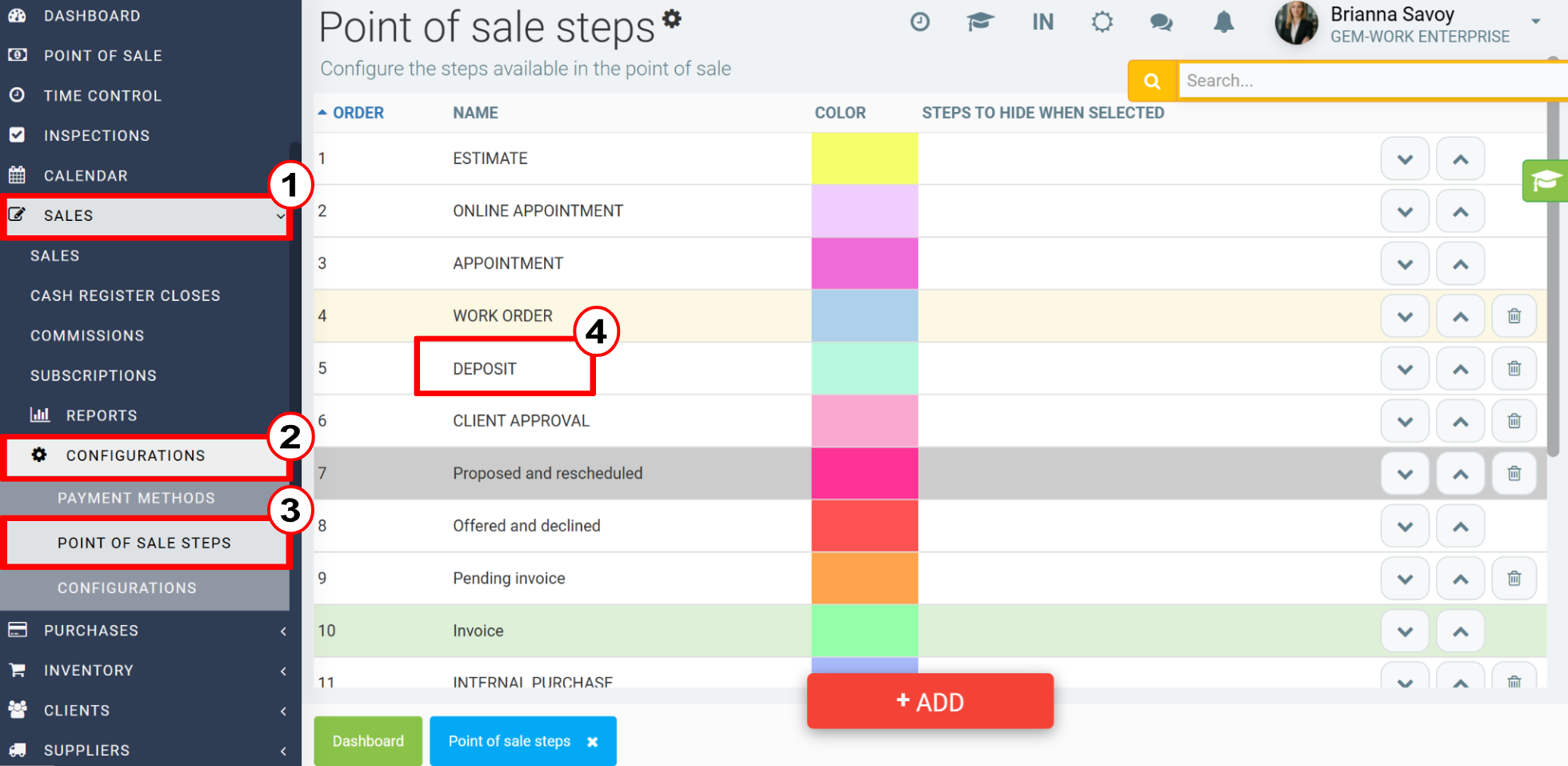Click the WORK ORDER color swatch

tap(865, 316)
